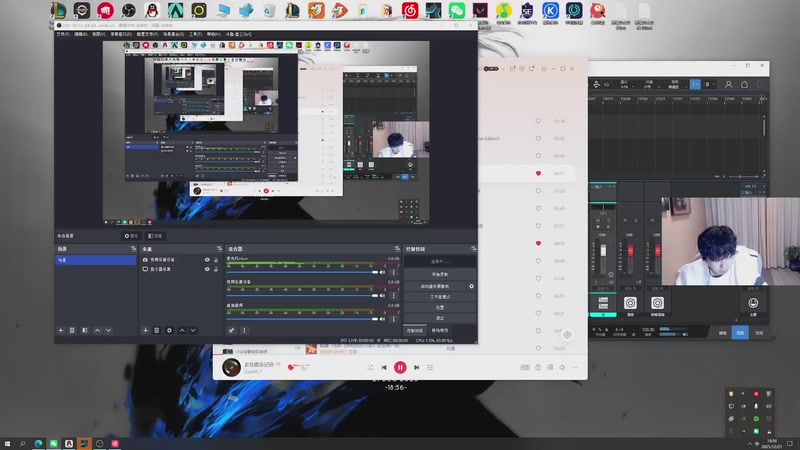Move source up in OBS Sources panel
The image size is (800, 450).
tap(182, 331)
